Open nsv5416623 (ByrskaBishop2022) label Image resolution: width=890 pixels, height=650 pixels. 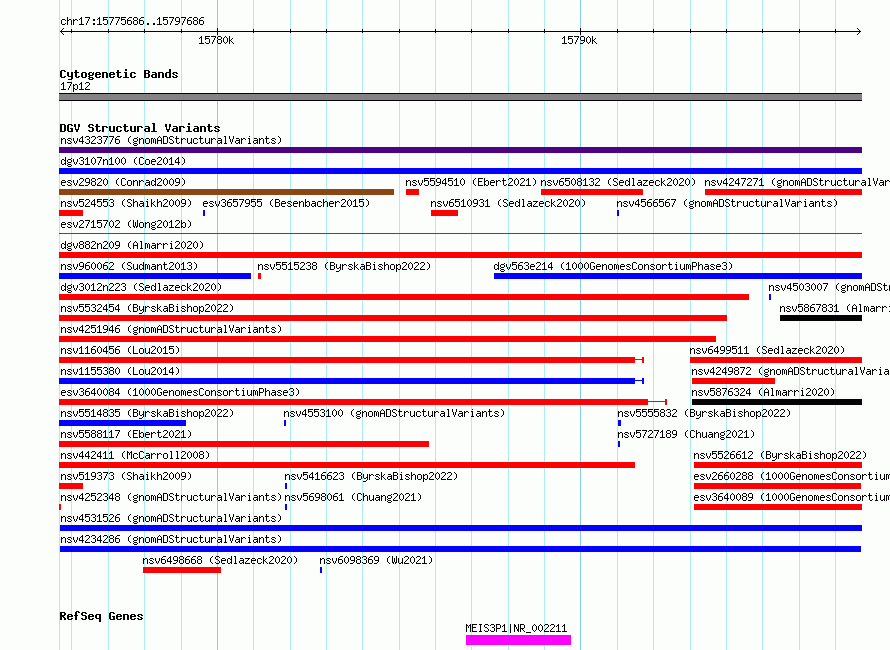pos(371,476)
